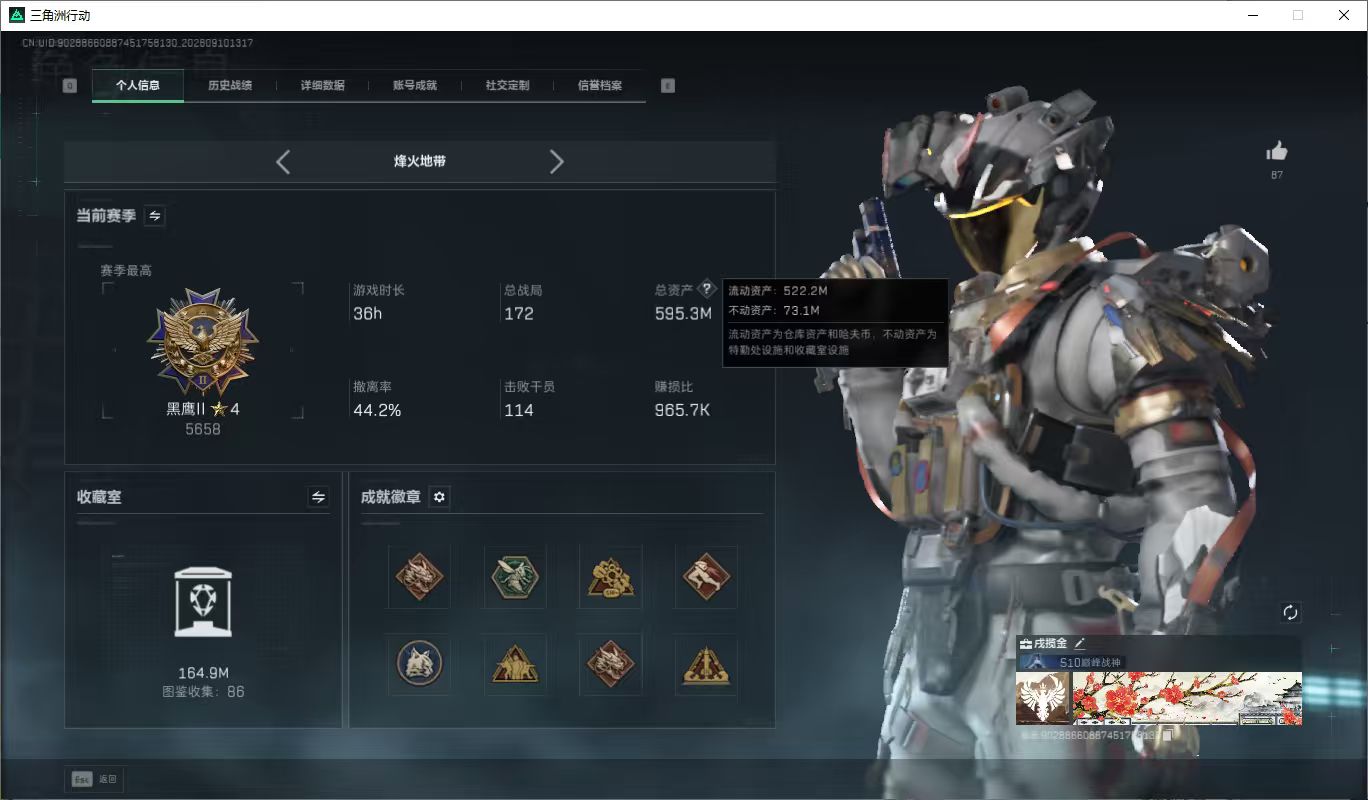Click the collection room display case icon
Viewport: 1368px width, 800px height.
[x=203, y=602]
